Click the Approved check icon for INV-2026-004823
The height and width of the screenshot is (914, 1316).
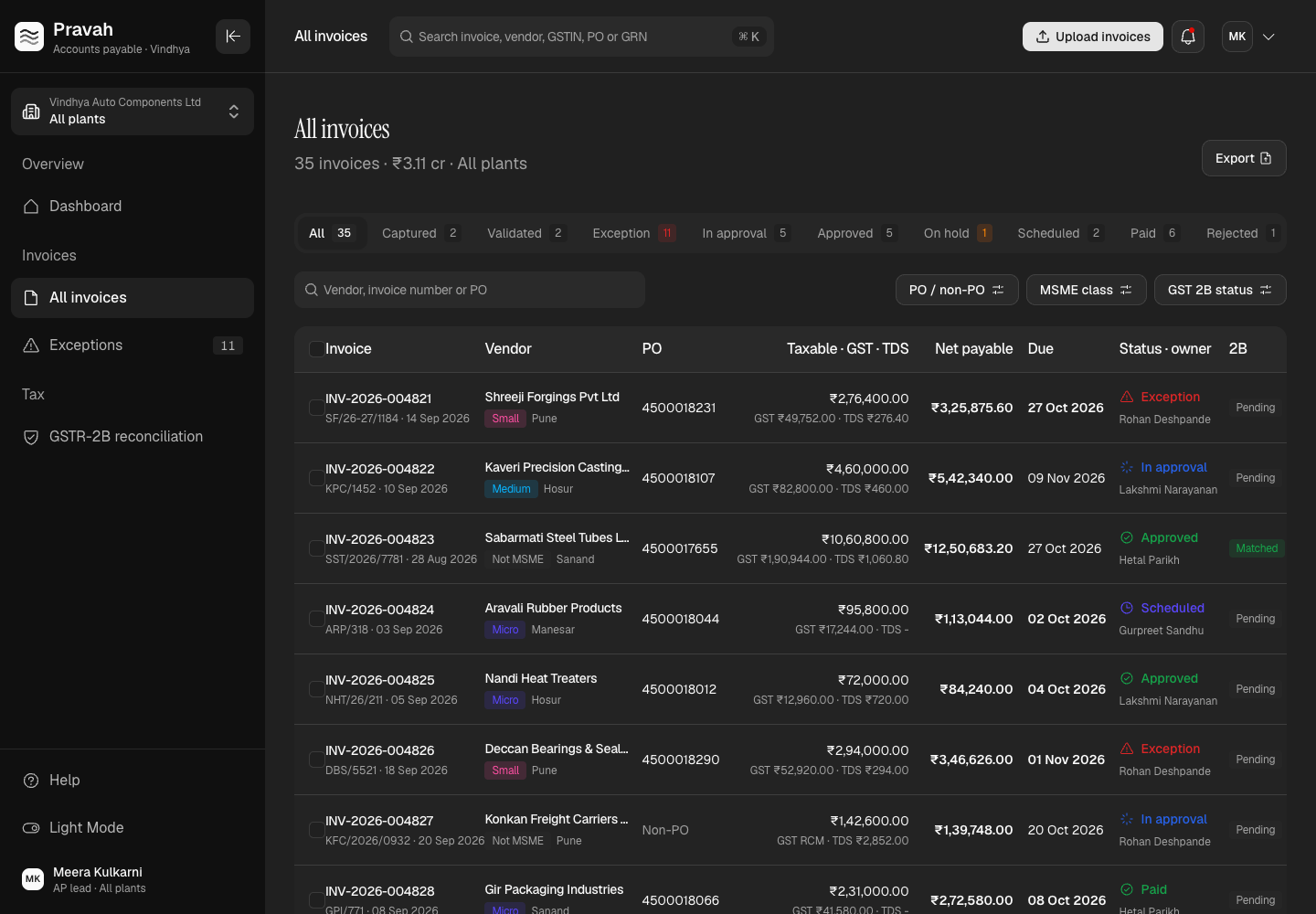click(x=1127, y=537)
